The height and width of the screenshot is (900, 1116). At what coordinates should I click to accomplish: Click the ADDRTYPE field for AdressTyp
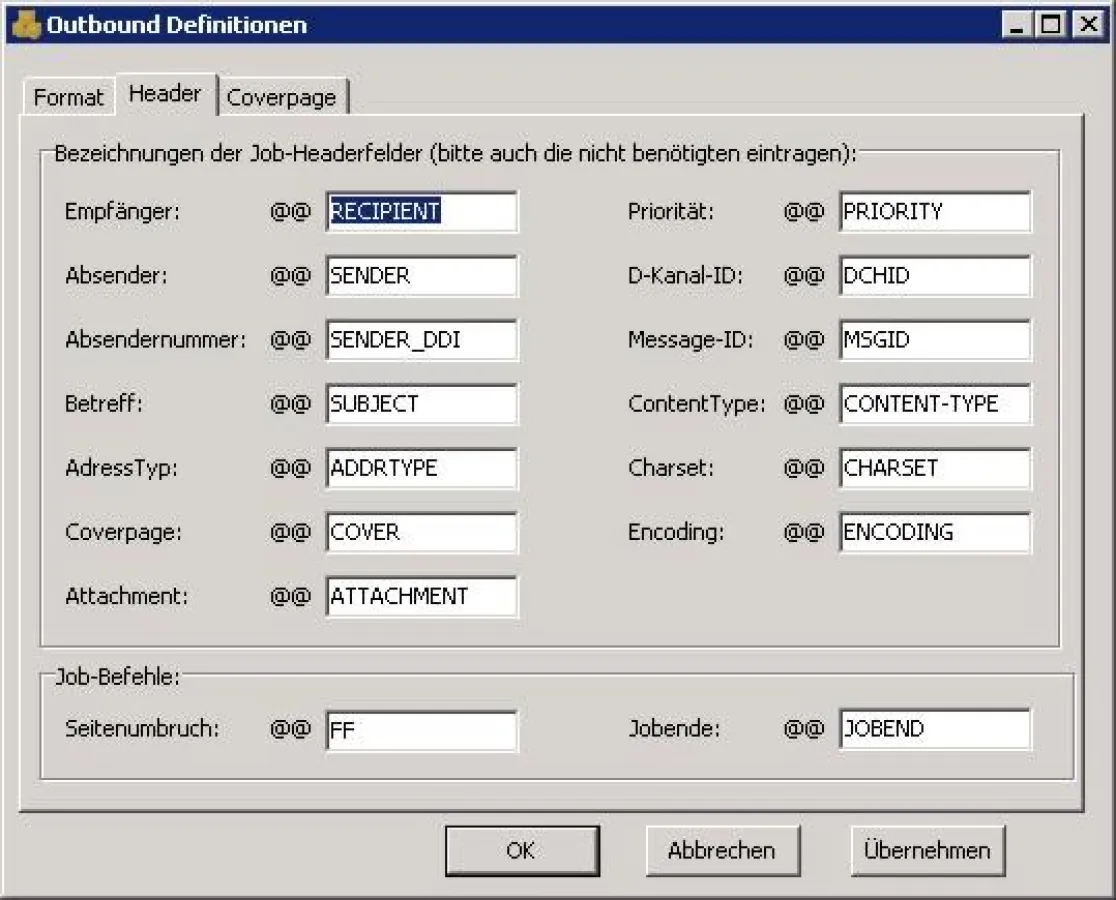point(420,468)
